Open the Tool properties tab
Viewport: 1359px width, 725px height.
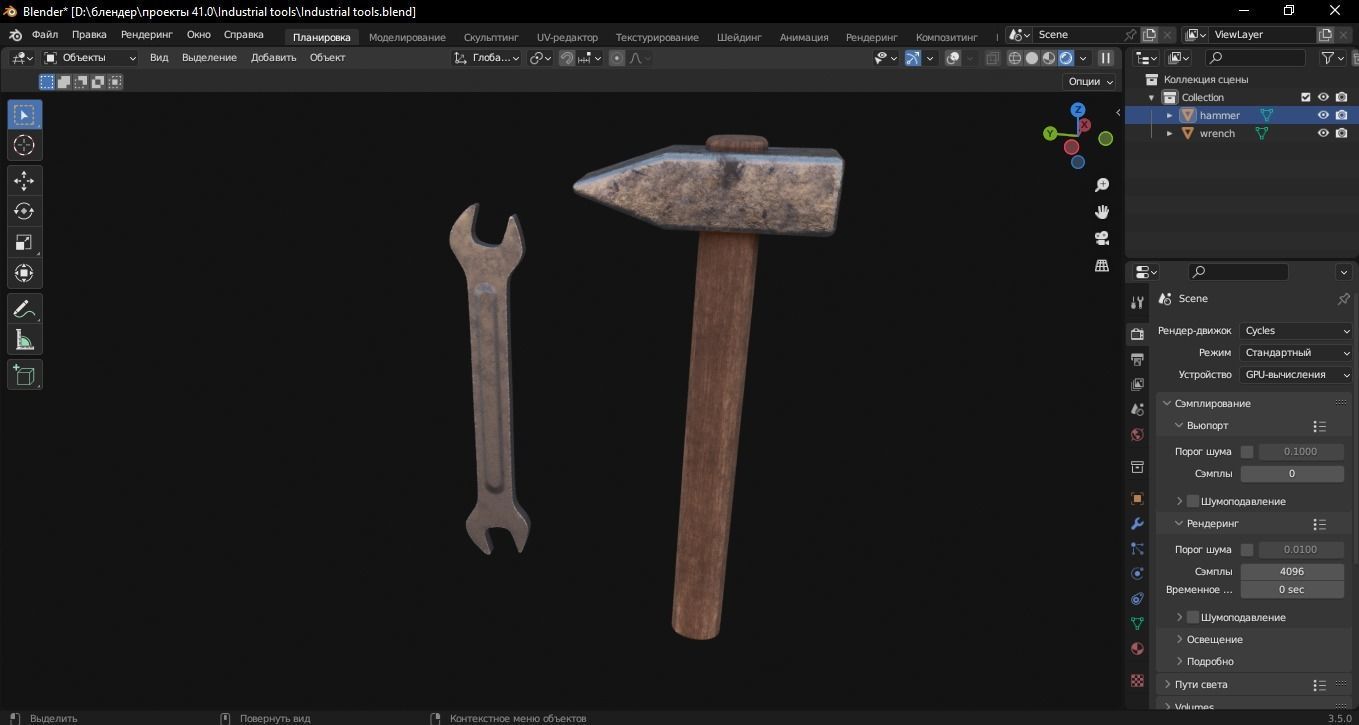click(1137, 302)
